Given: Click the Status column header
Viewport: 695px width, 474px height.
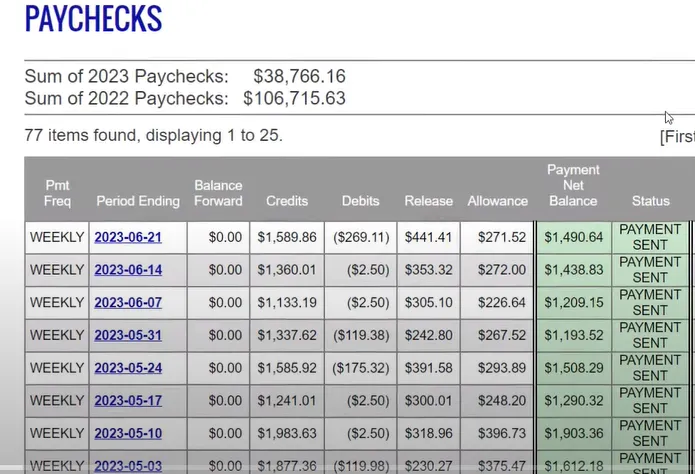Looking at the screenshot, I should [x=650, y=201].
